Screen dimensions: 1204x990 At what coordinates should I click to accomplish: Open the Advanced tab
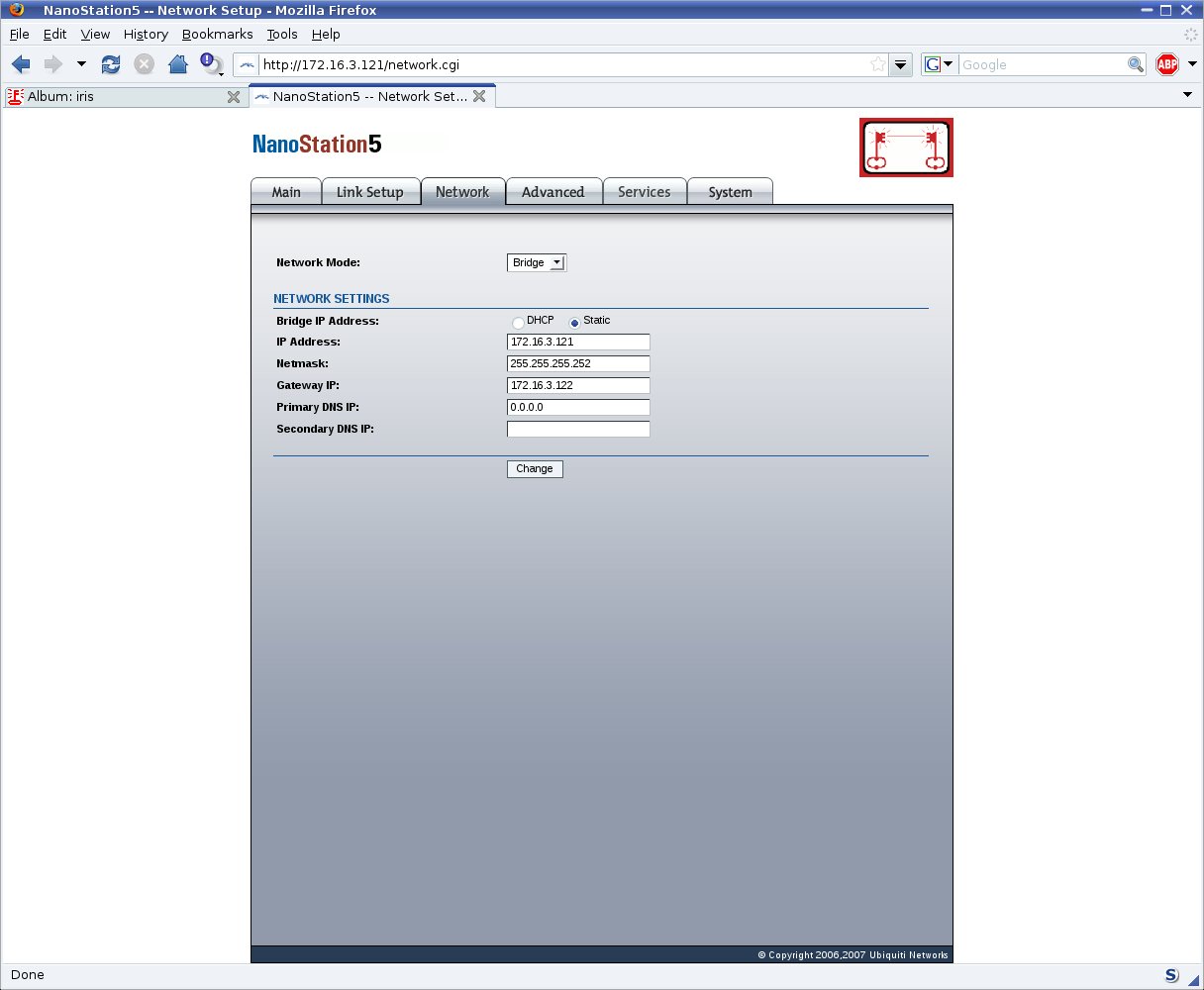pyautogui.click(x=552, y=192)
